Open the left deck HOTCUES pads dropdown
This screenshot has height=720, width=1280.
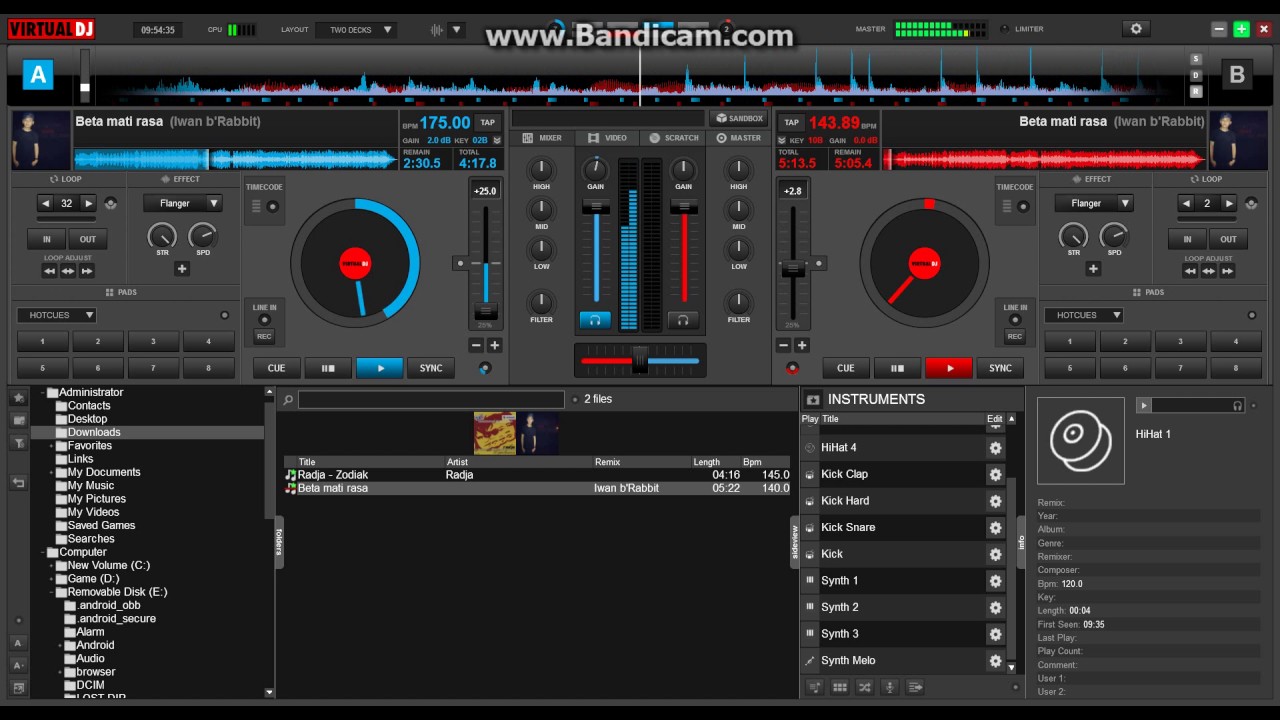pyautogui.click(x=56, y=315)
